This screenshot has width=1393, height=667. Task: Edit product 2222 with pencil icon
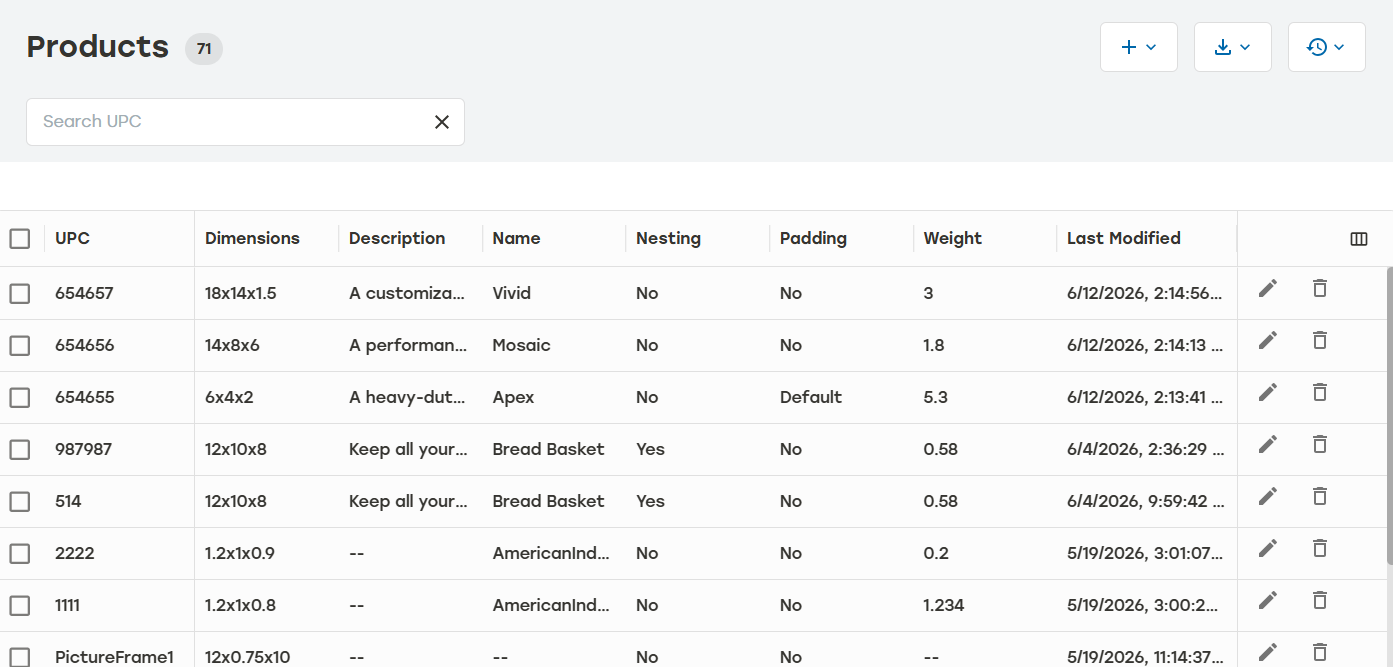(1268, 548)
